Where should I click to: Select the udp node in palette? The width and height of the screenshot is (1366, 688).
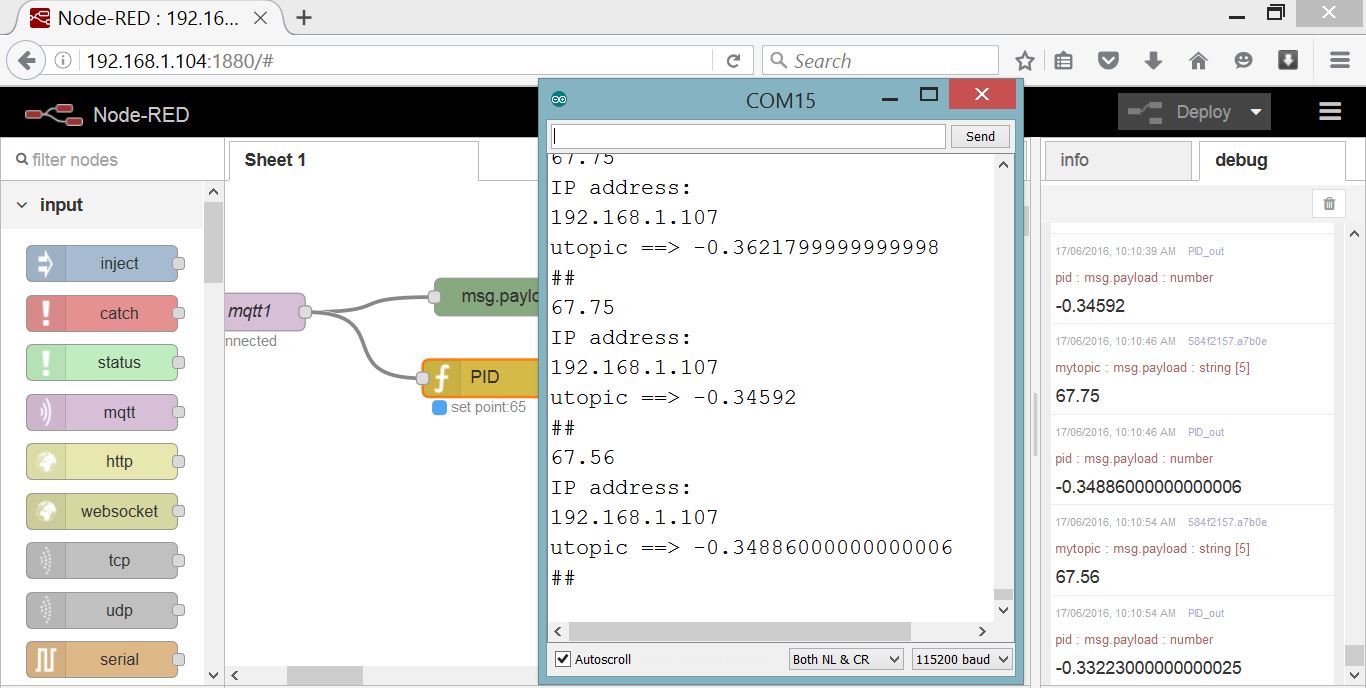pos(102,610)
